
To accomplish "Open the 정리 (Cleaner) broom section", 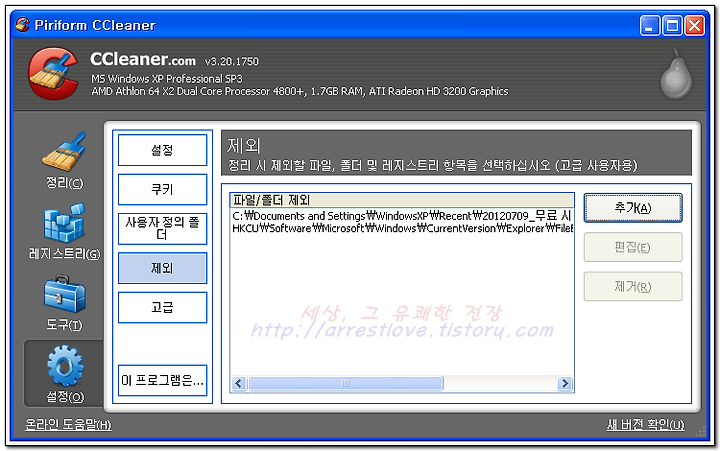I will click(64, 160).
